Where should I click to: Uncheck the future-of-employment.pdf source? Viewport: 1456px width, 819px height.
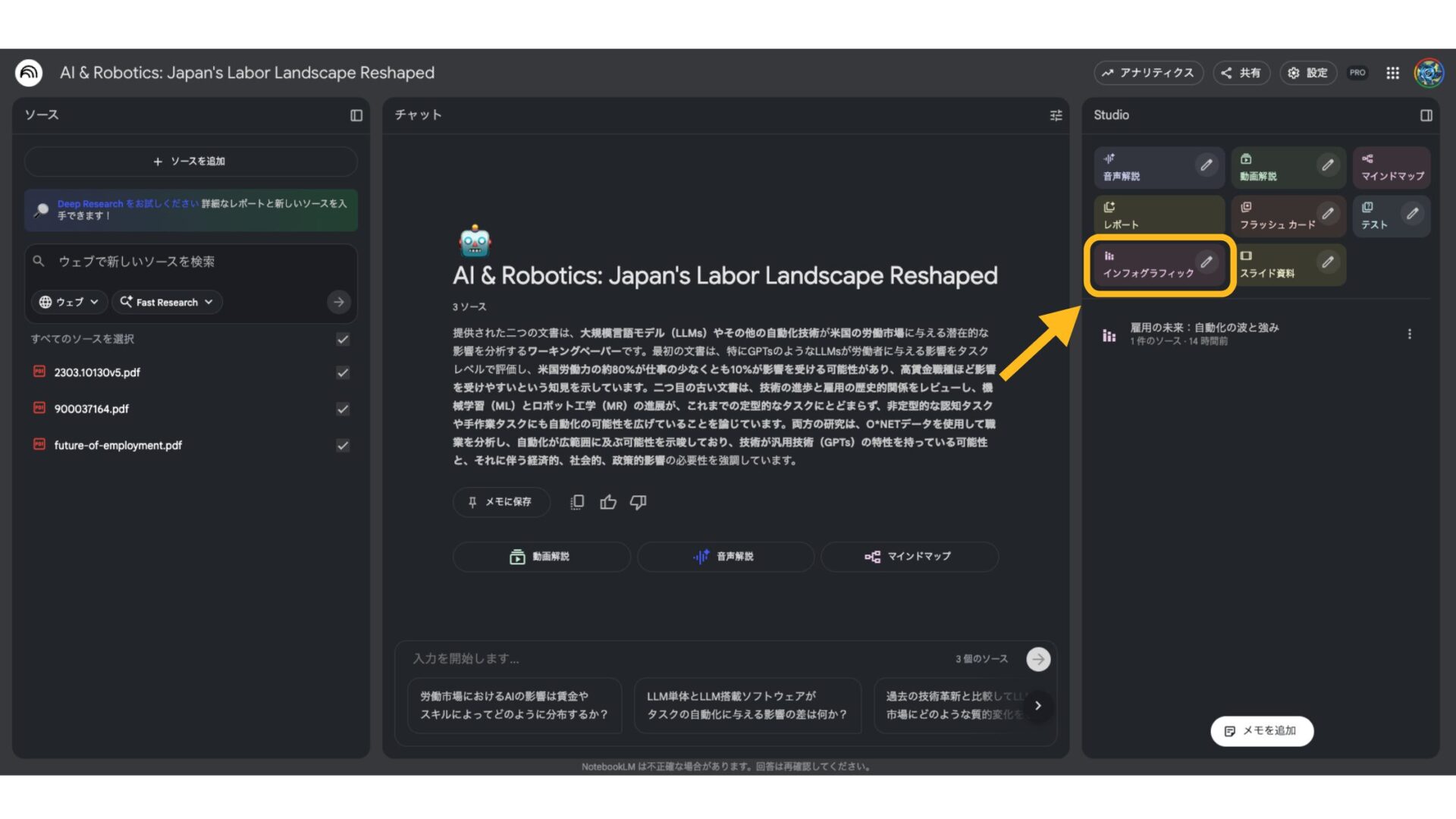[x=342, y=445]
